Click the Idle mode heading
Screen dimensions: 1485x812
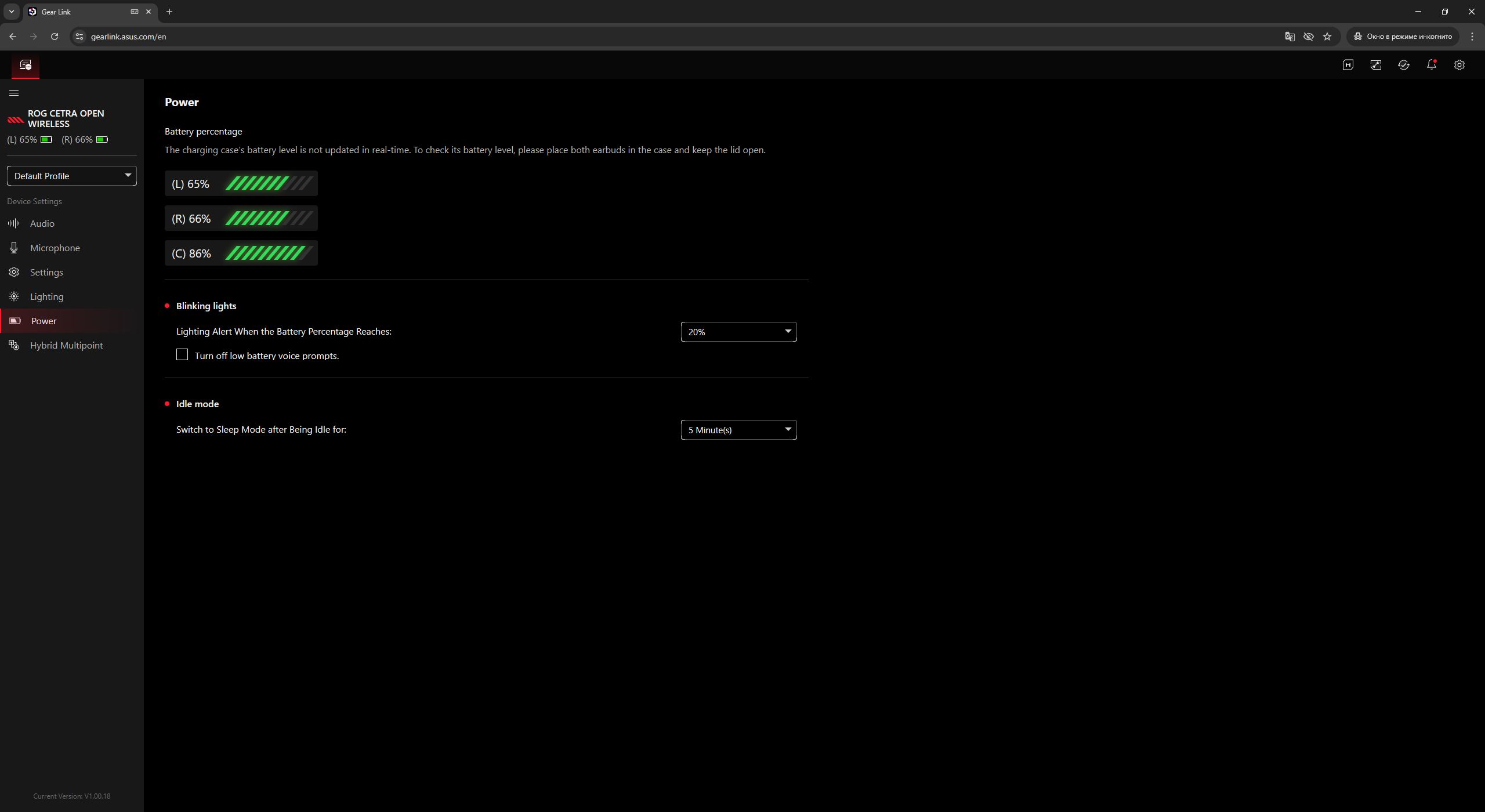(197, 404)
